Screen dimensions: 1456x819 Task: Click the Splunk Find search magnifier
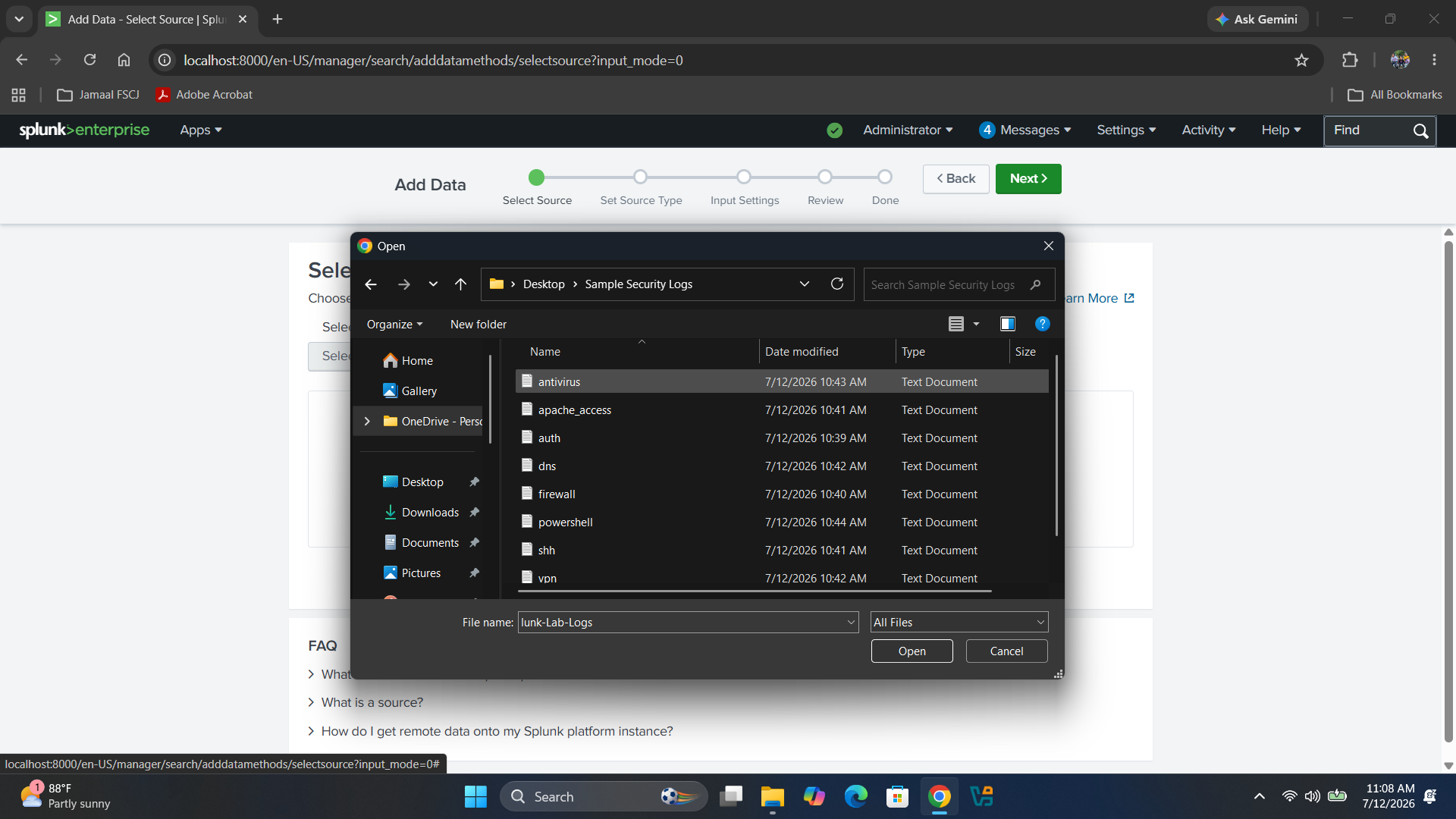[x=1420, y=130]
